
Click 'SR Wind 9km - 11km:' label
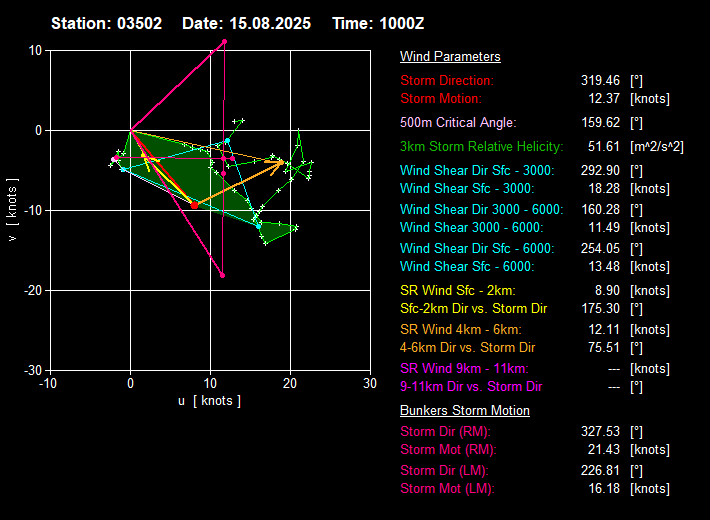pos(464,369)
